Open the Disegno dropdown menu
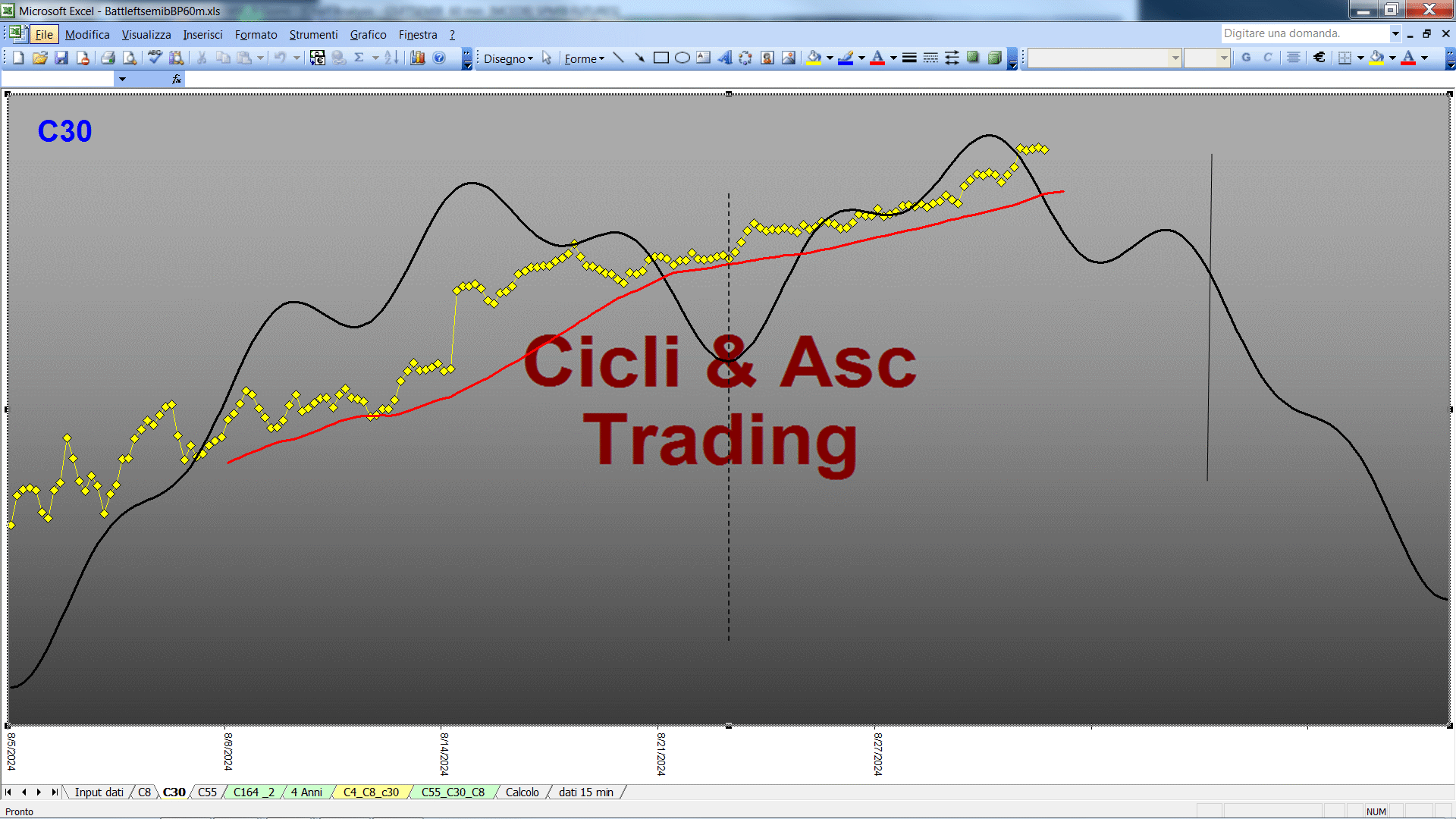Image resolution: width=1456 pixels, height=819 pixels. (508, 58)
